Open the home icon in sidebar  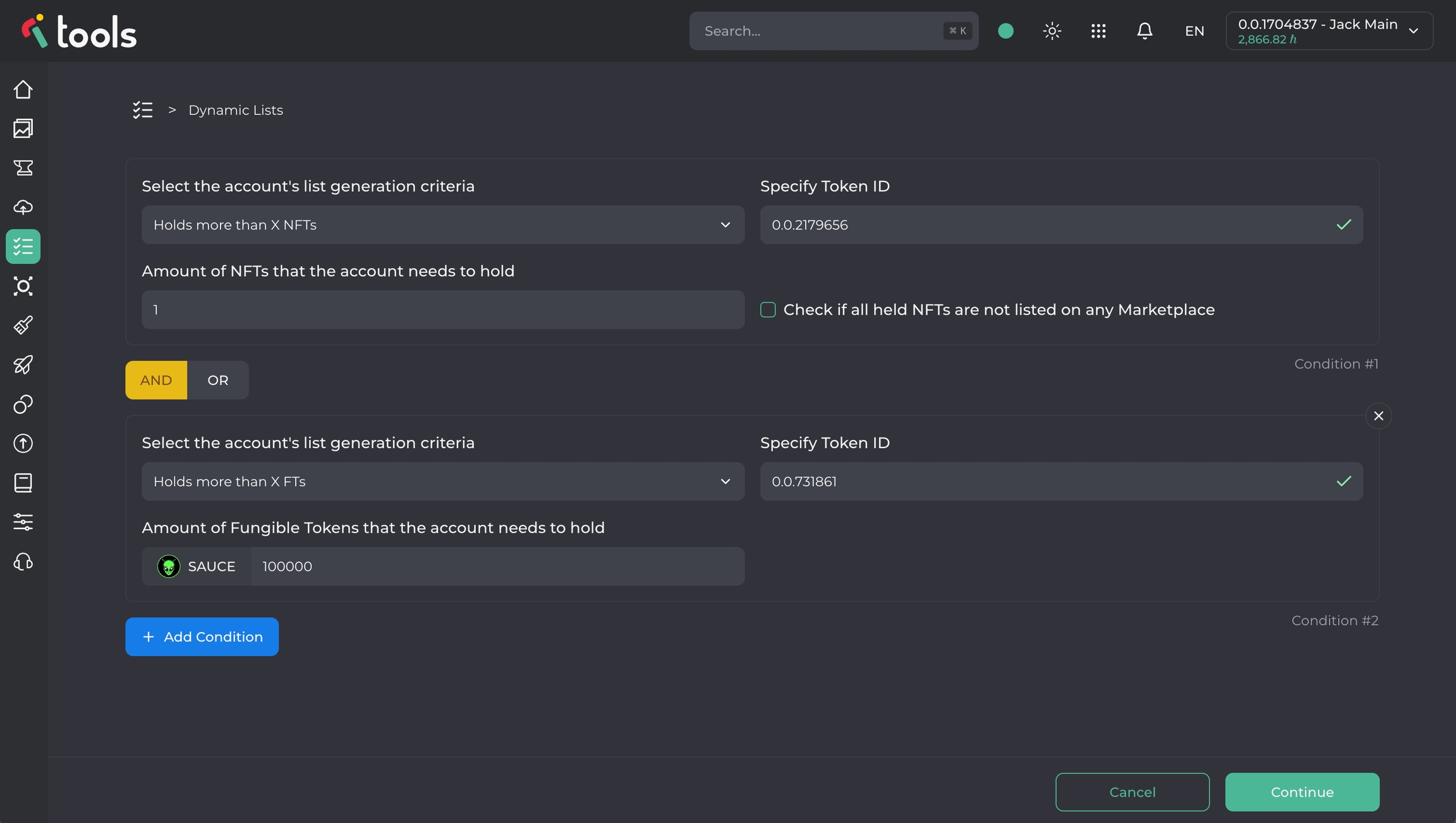[23, 90]
